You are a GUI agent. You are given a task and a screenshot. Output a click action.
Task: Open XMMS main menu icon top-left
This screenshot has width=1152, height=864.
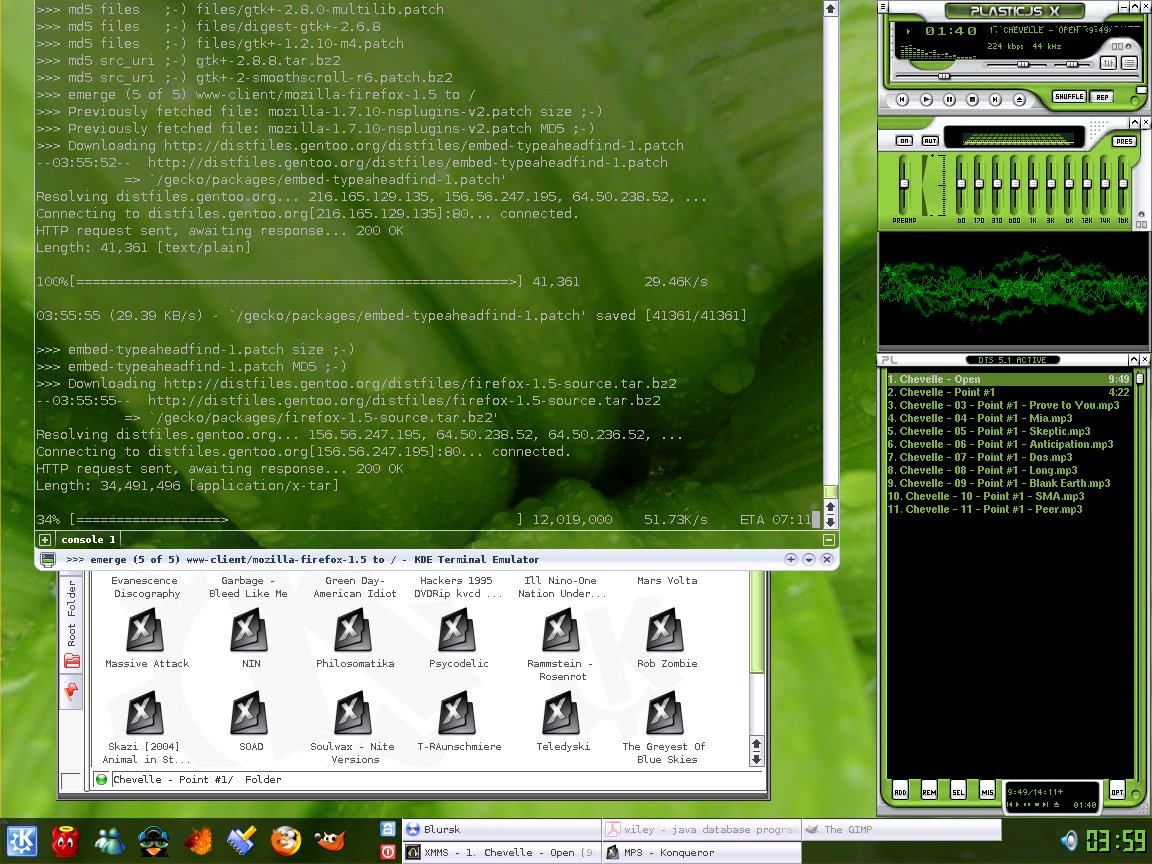[884, 7]
